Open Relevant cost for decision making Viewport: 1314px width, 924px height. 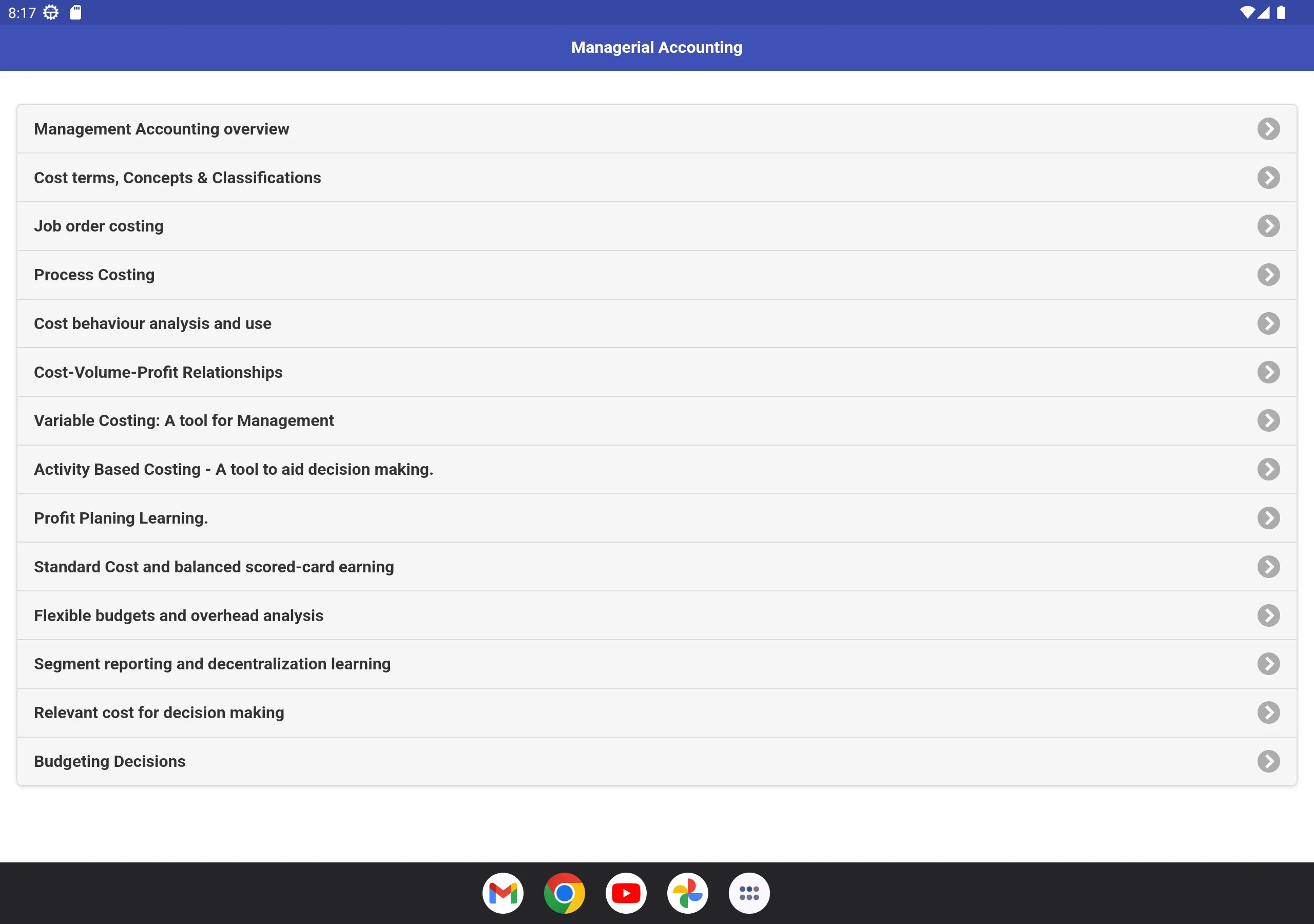pos(657,712)
